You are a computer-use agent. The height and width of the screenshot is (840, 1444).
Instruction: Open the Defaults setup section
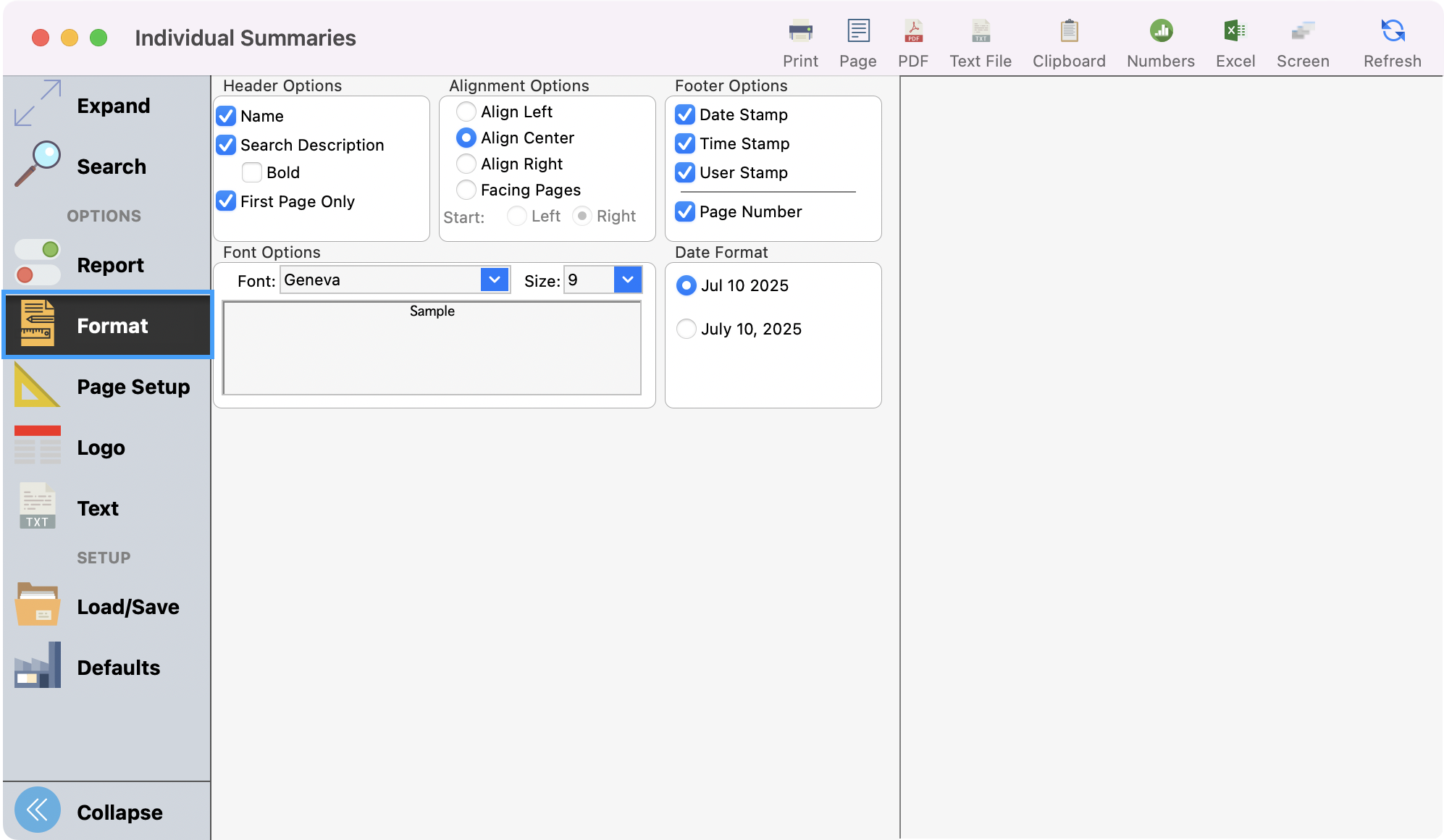pyautogui.click(x=118, y=668)
